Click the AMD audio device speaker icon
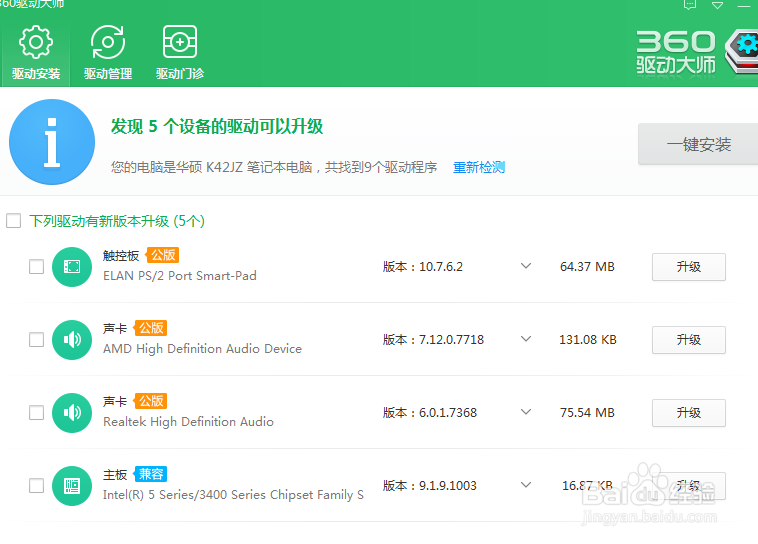 pos(72,340)
